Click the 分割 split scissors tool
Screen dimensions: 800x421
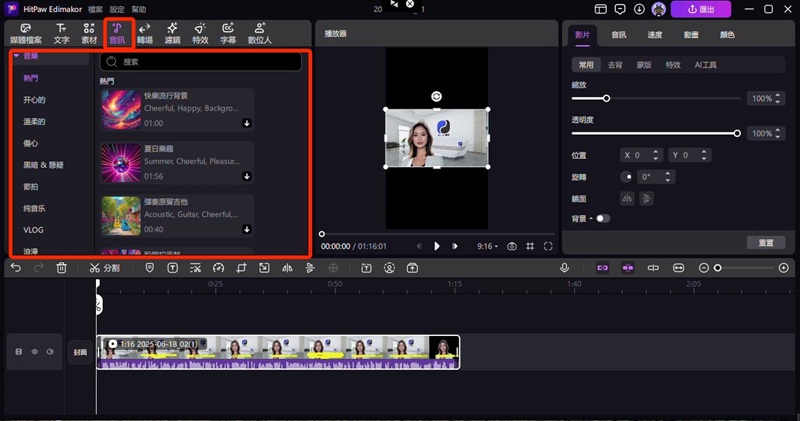[104, 268]
